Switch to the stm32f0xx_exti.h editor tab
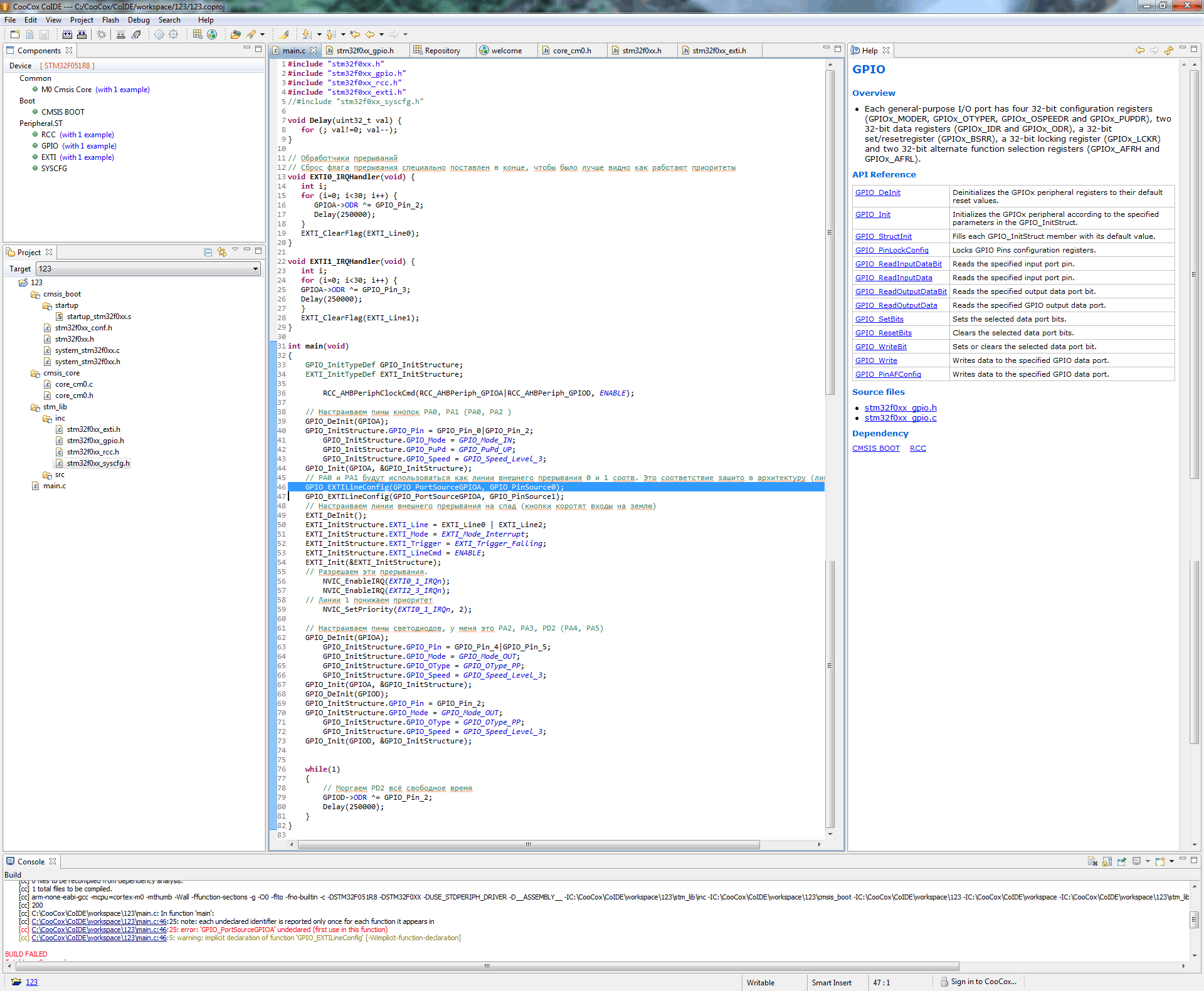The width and height of the screenshot is (1204, 991). pos(719,51)
